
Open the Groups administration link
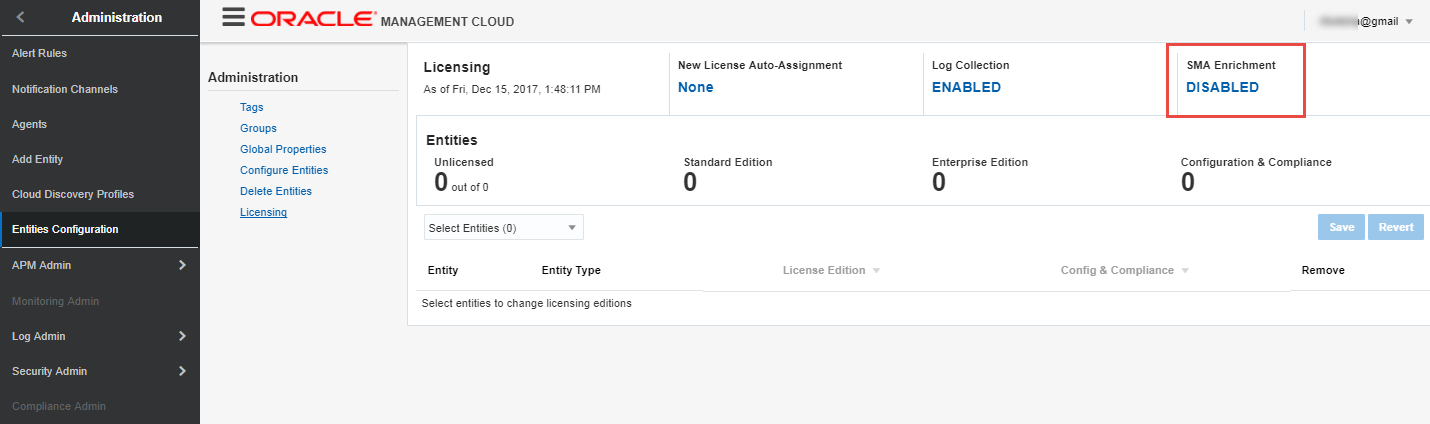(x=258, y=128)
